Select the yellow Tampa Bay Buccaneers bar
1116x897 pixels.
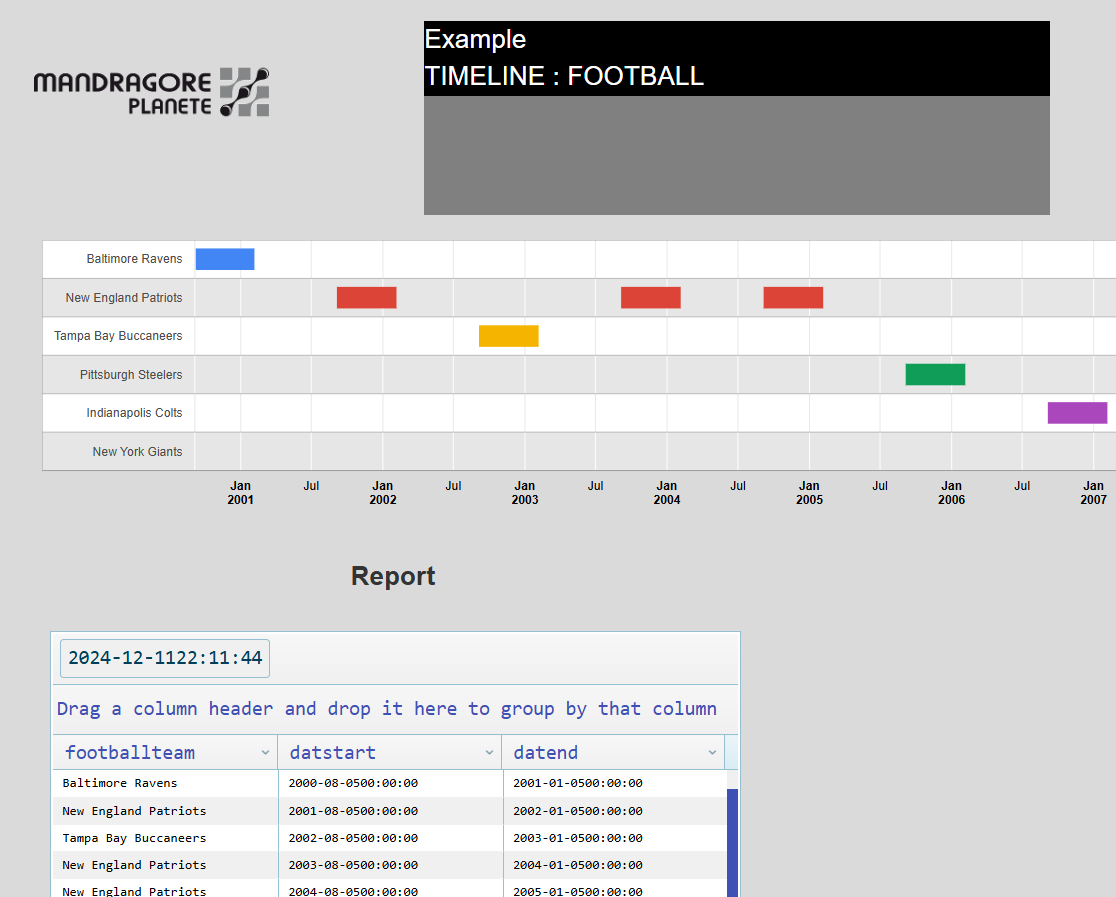pos(509,336)
